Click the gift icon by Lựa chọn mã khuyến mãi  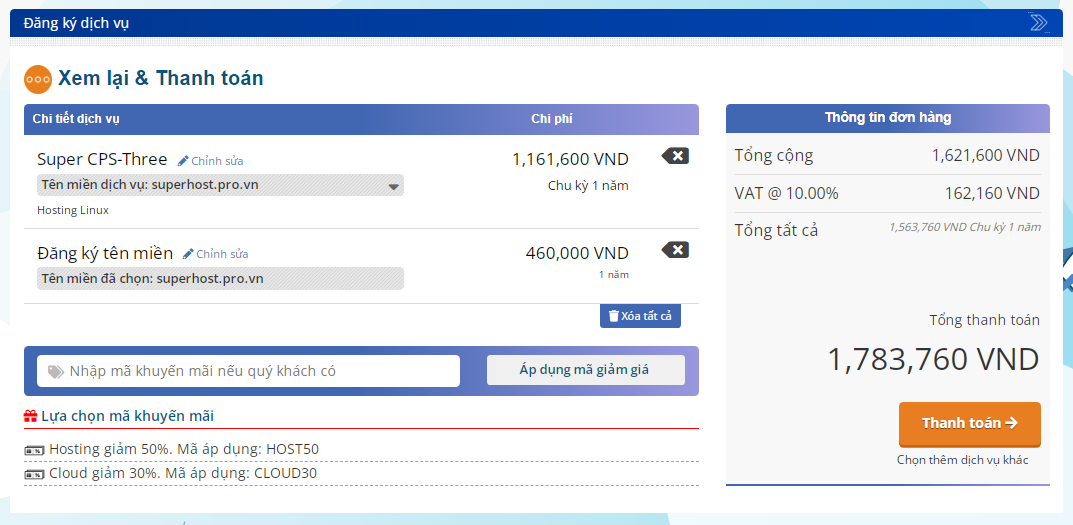point(31,416)
